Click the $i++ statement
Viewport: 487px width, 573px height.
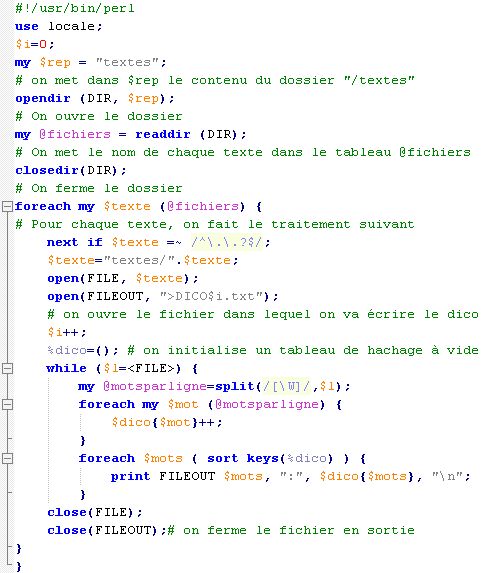67,333
